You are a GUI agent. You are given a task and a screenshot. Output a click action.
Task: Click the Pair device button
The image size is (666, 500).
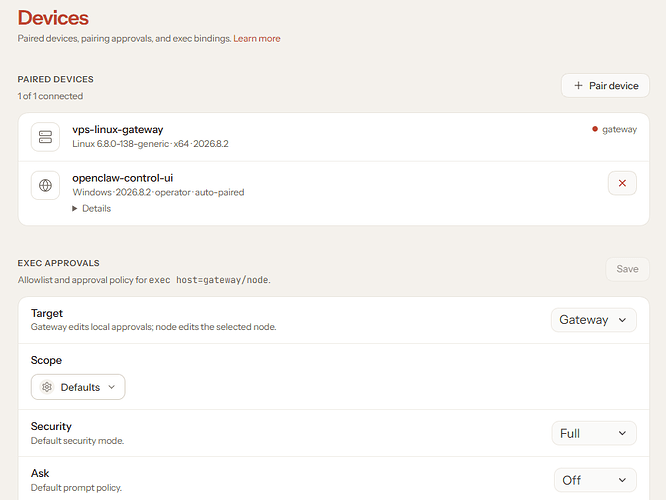click(605, 85)
